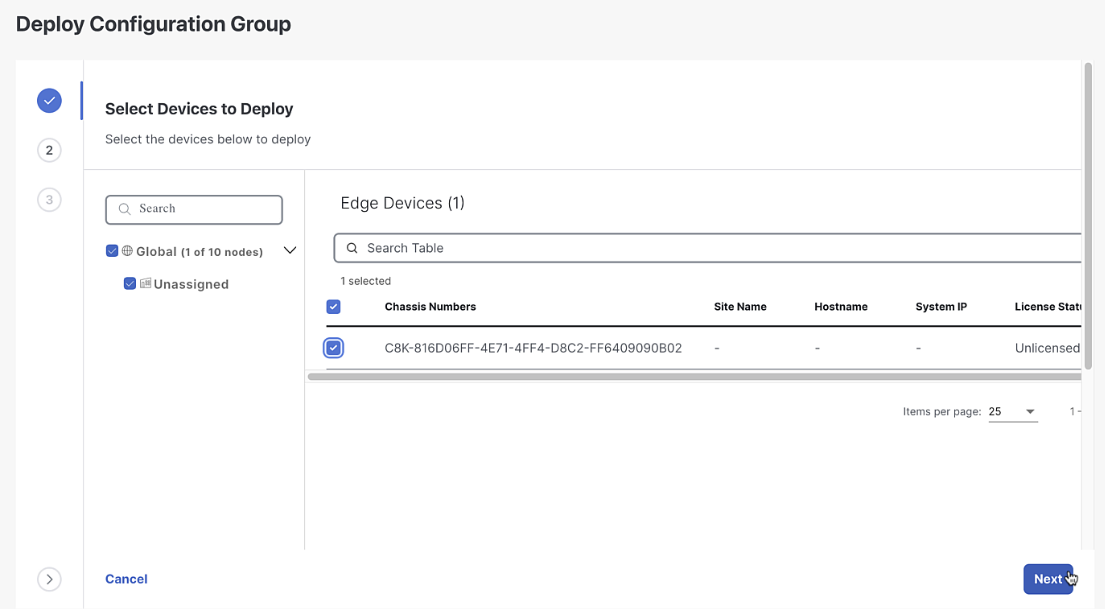Go to step 2 in the wizard
This screenshot has height=609, width=1105.
click(x=49, y=150)
